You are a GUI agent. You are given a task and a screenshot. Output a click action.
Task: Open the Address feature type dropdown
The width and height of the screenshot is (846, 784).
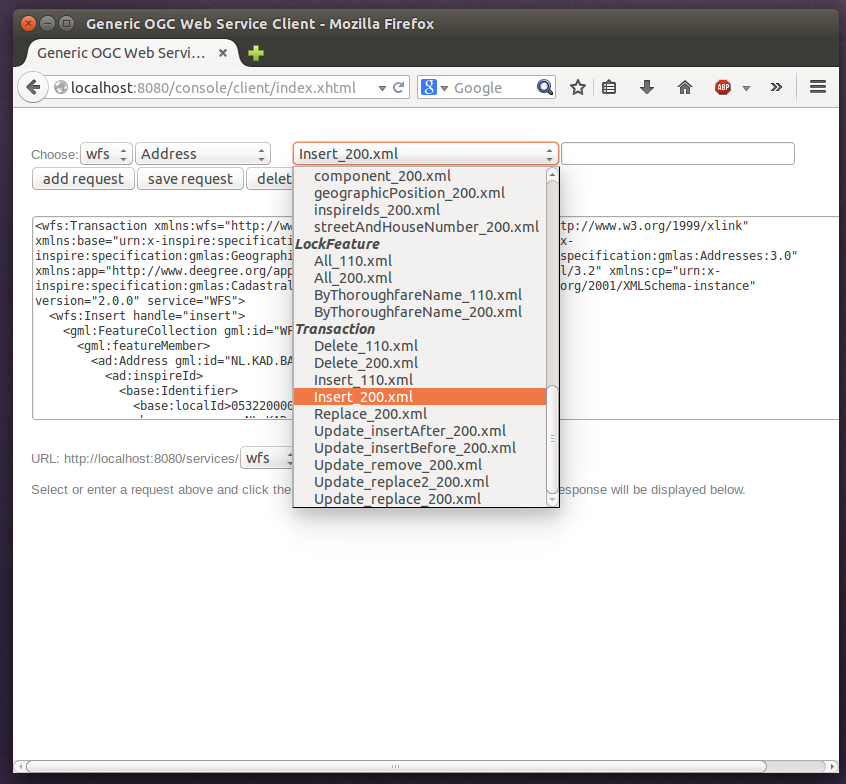202,153
